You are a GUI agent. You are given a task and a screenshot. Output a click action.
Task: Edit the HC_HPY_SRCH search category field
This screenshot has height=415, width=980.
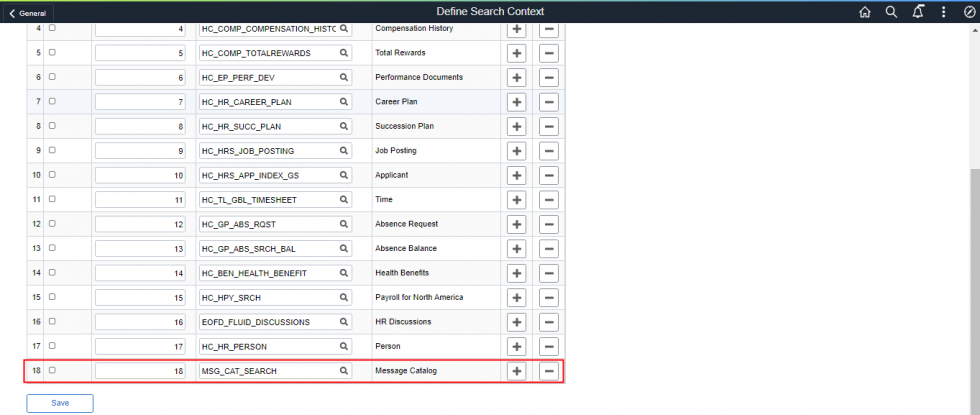pyautogui.click(x=275, y=298)
